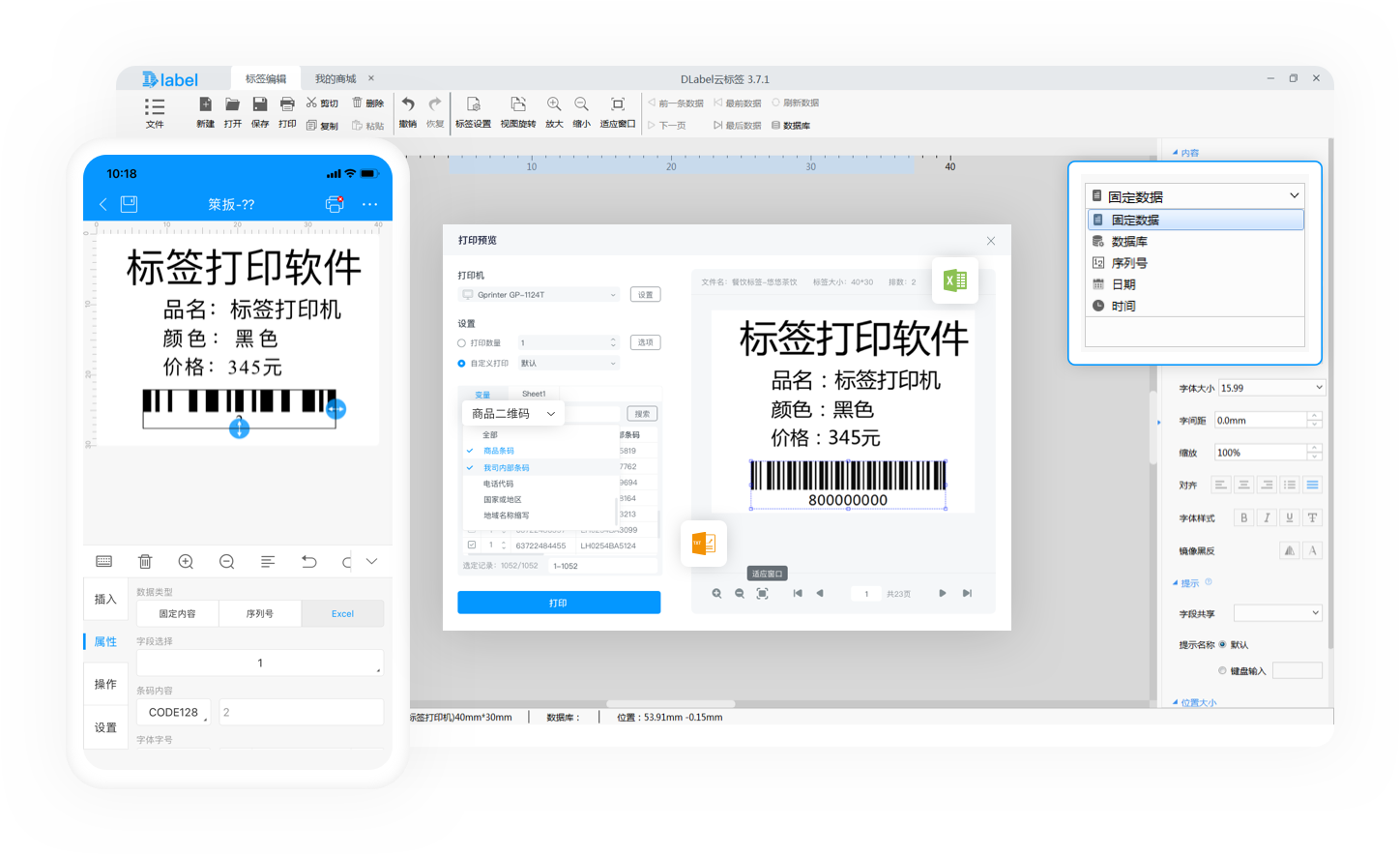
Task: Click the 删除 trash icon in toolbar
Action: [357, 103]
